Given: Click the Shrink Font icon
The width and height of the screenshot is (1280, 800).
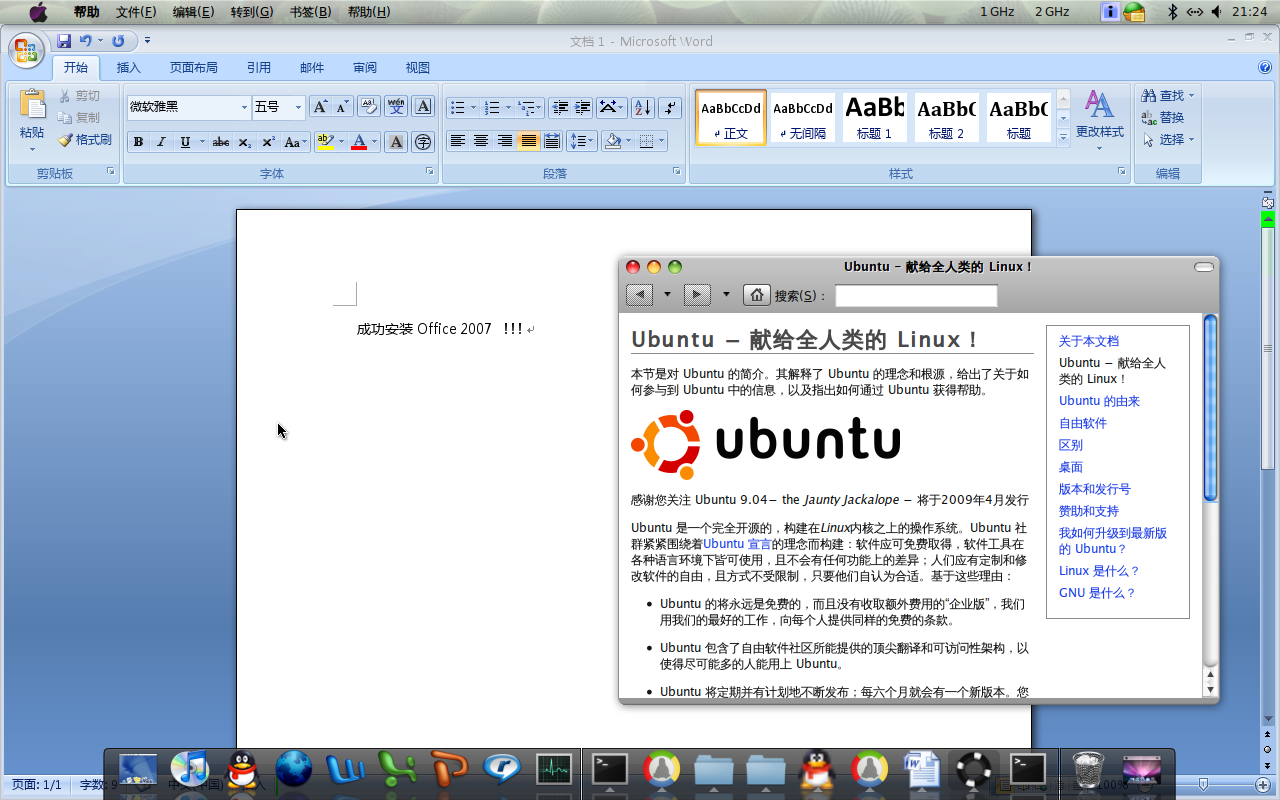Looking at the screenshot, I should (342, 107).
